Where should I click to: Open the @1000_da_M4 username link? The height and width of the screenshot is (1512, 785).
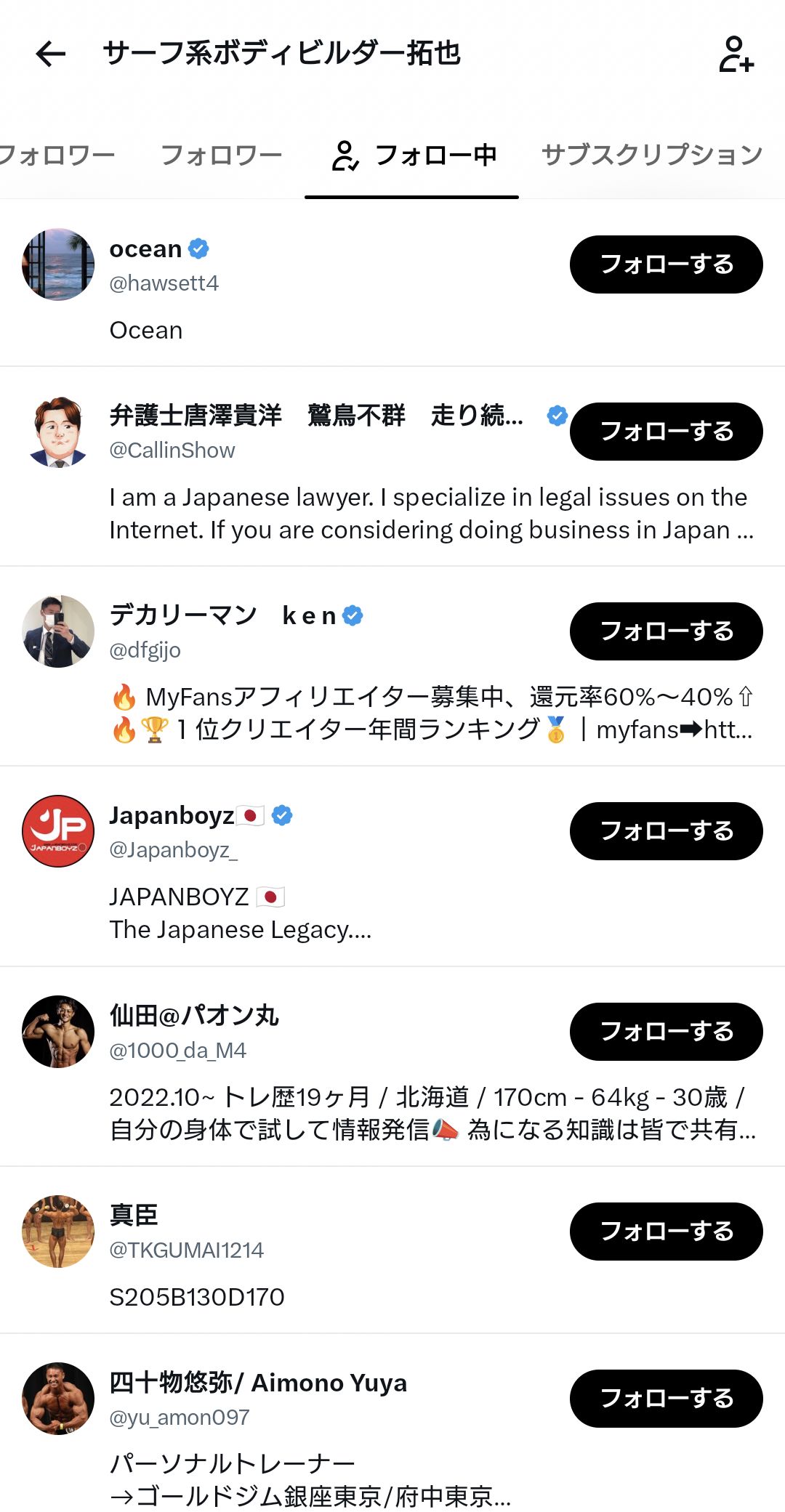[x=178, y=1050]
